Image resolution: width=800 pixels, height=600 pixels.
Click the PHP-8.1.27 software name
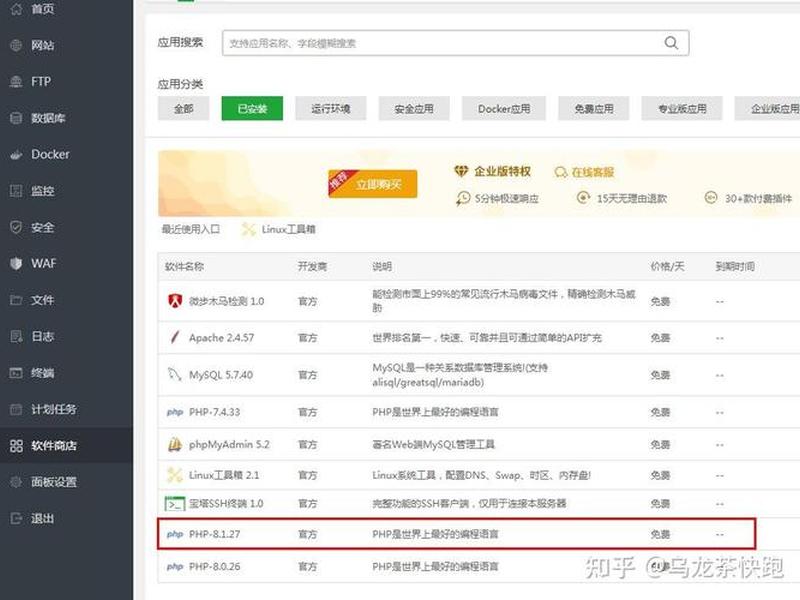(x=214, y=534)
